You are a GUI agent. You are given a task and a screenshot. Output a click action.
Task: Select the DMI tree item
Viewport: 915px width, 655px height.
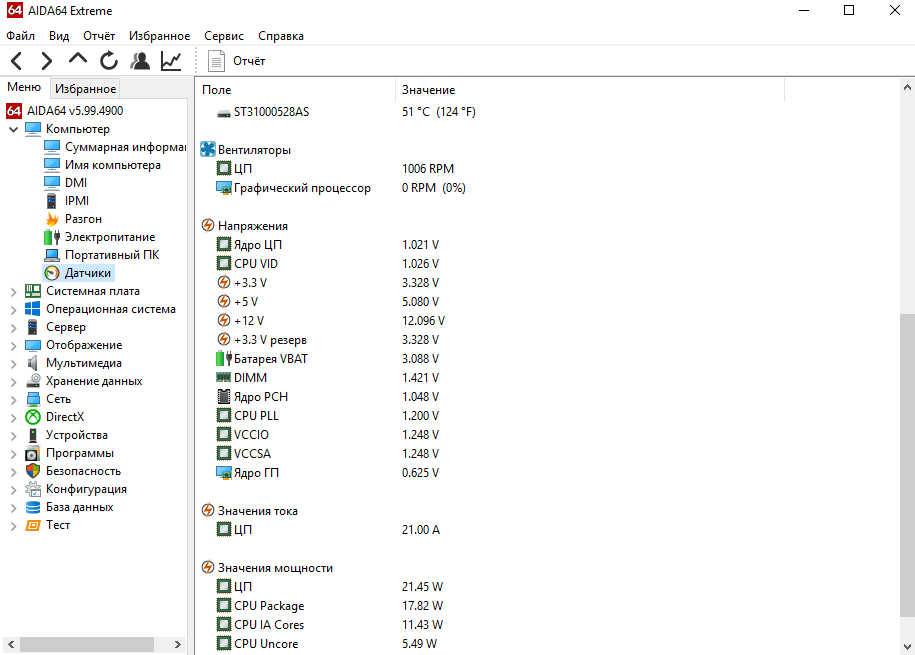click(76, 183)
